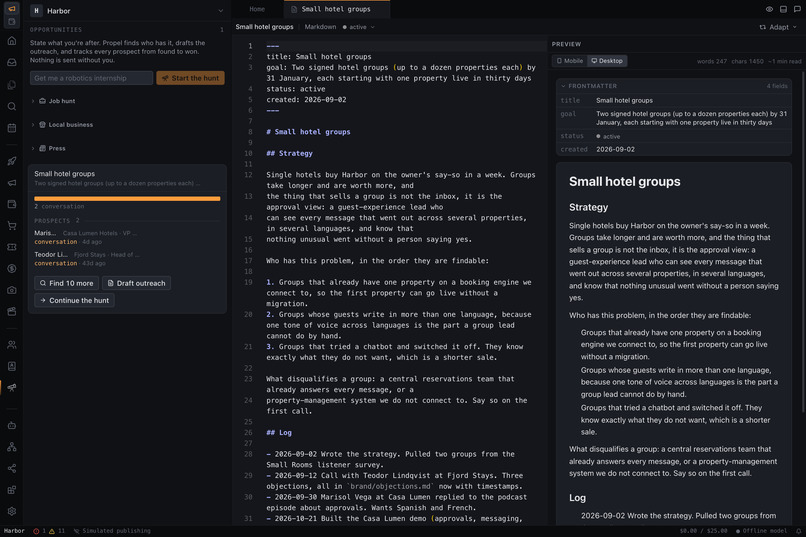Click Continue the hunt button

click(x=74, y=301)
